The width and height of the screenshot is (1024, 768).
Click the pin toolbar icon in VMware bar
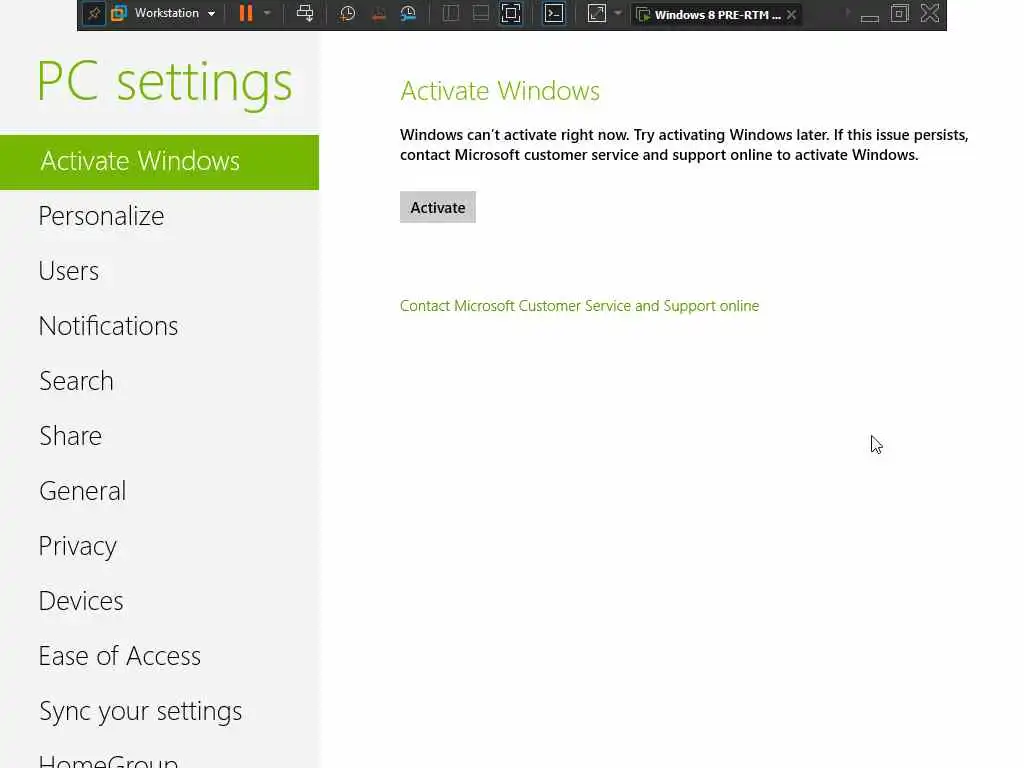94,14
